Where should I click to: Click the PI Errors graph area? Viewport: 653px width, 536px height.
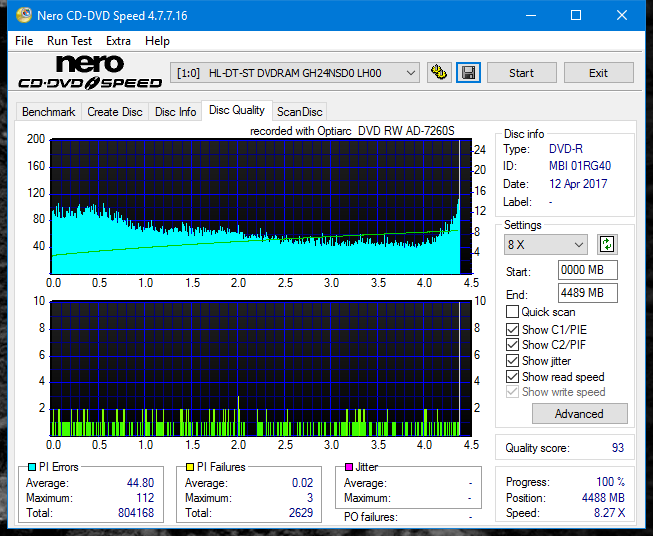tap(261, 207)
